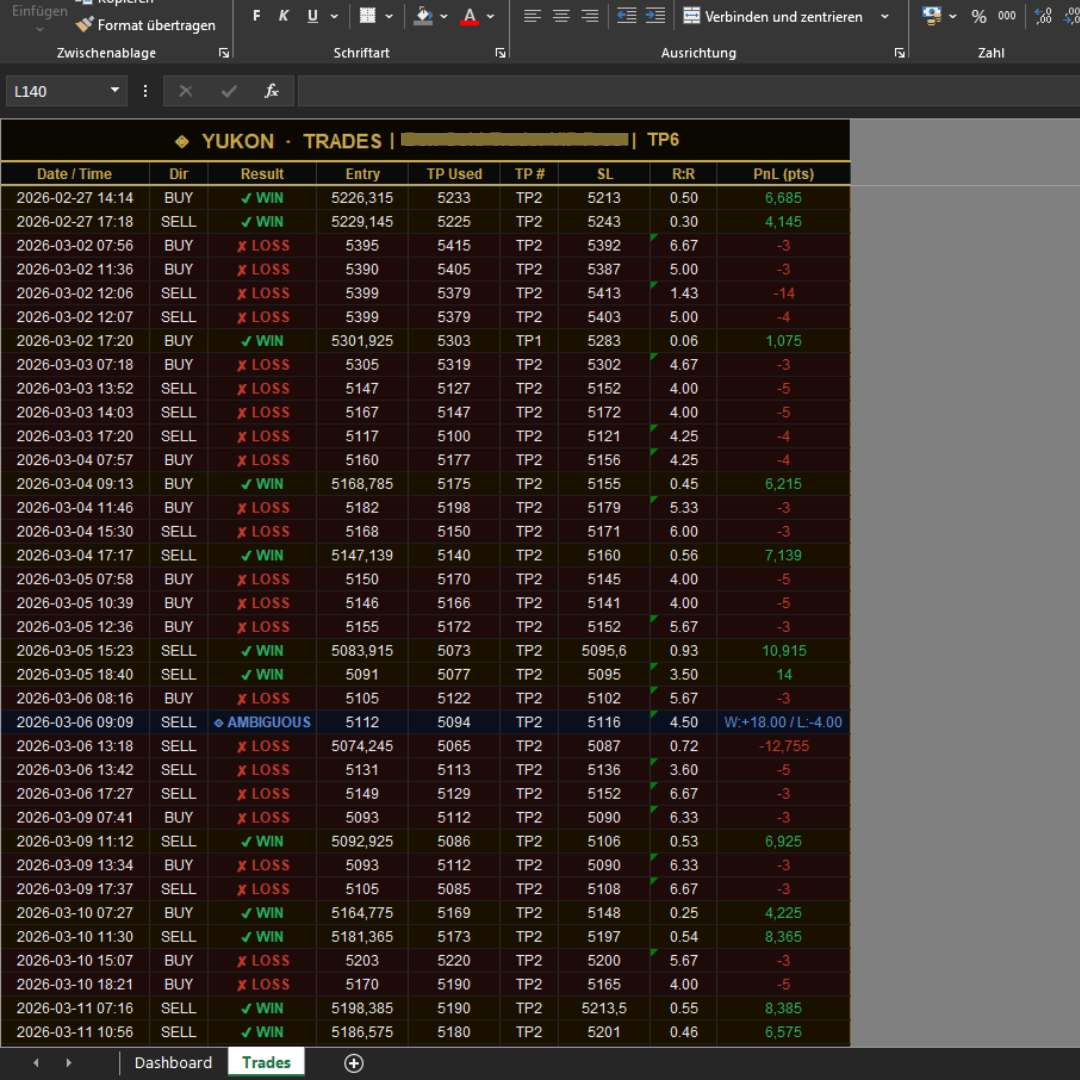The image size is (1080, 1080).
Task: Select WIN result in 2026-03-05 18:40 row
Action: pyautogui.click(x=262, y=675)
